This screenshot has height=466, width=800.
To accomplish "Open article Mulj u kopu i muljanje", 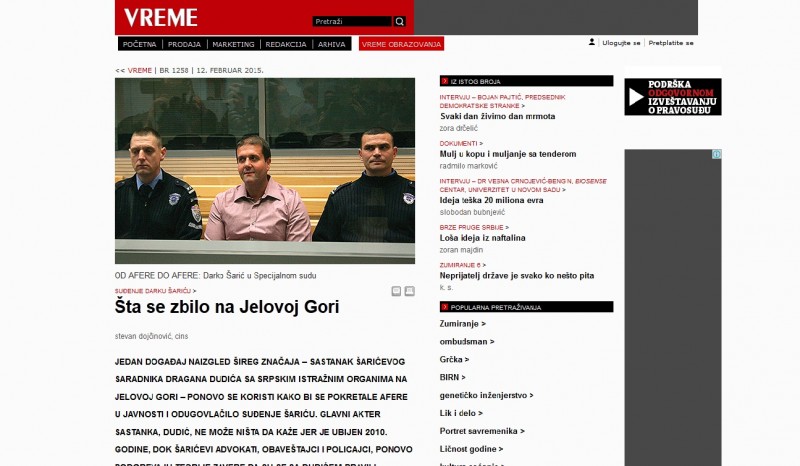I will (508, 154).
